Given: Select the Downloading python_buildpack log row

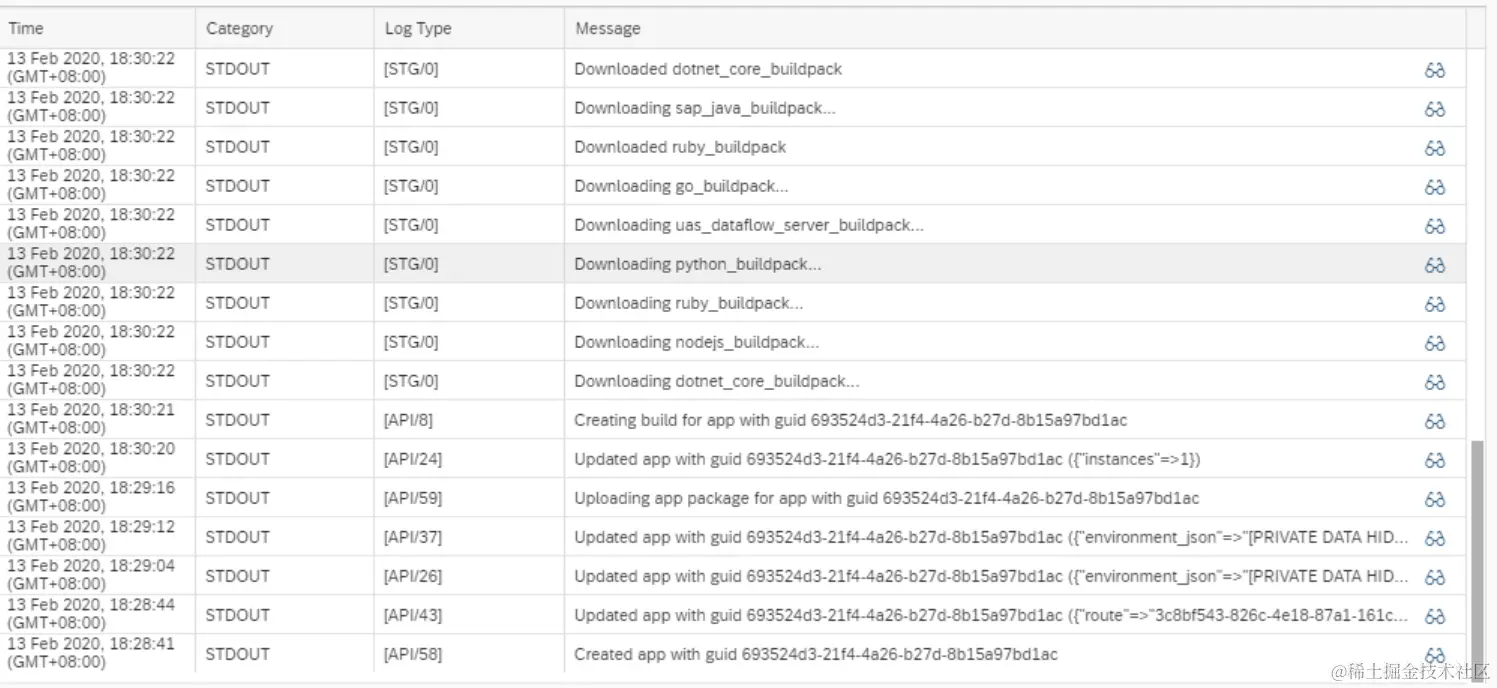Looking at the screenshot, I should 733,264.
